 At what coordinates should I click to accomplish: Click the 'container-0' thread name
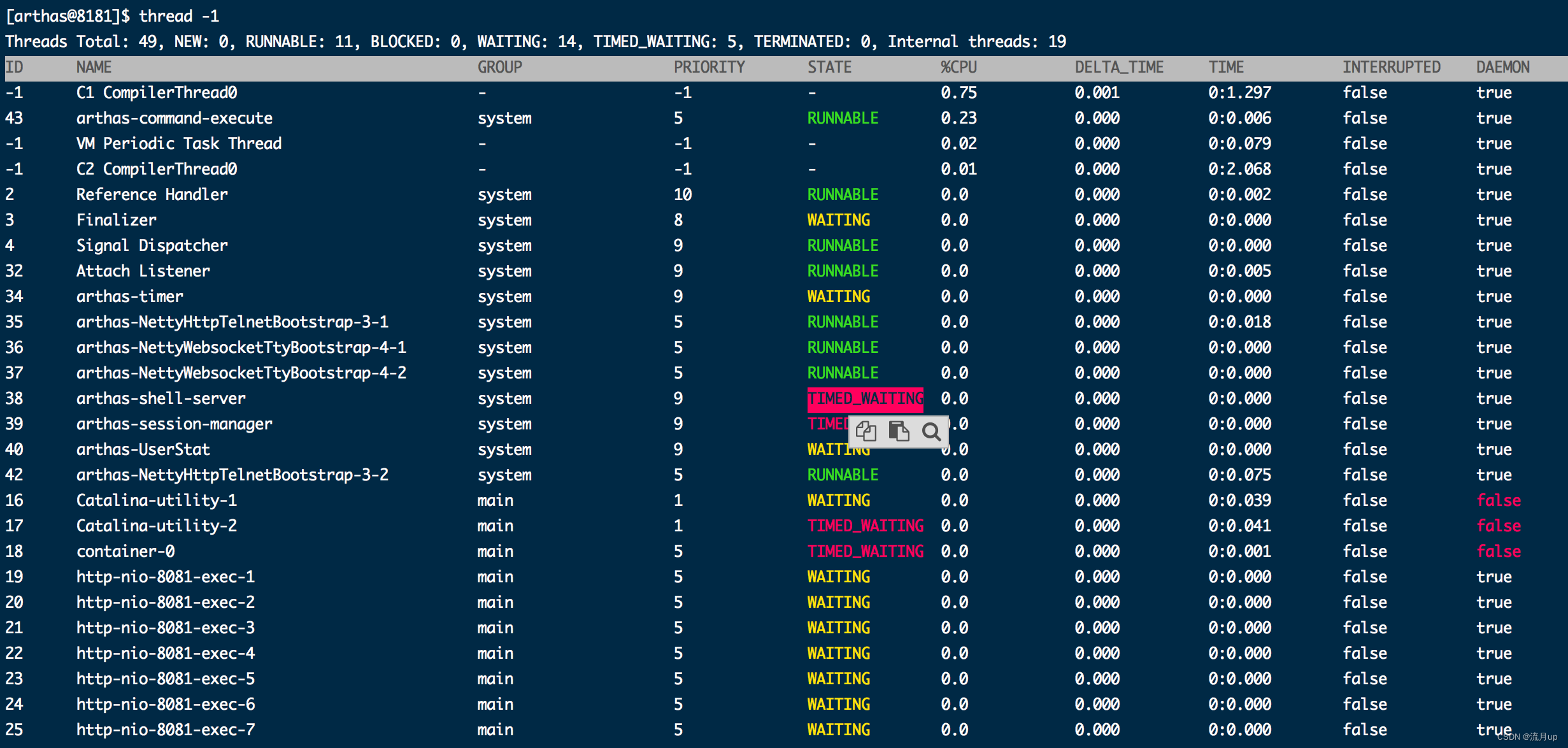tap(125, 552)
